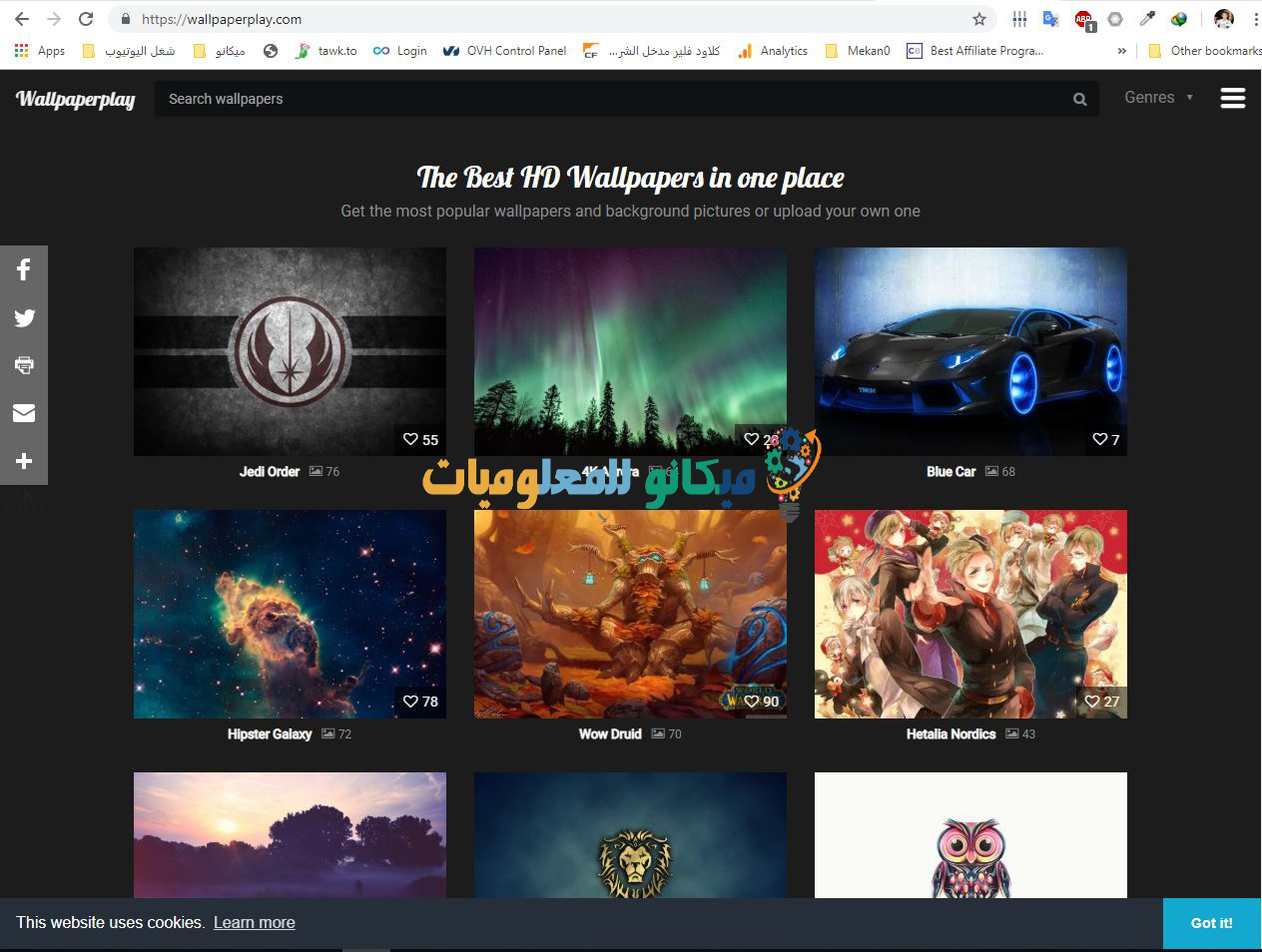Click the image count 76 next to Jedi Order
The width and height of the screenshot is (1262, 952).
coord(324,472)
